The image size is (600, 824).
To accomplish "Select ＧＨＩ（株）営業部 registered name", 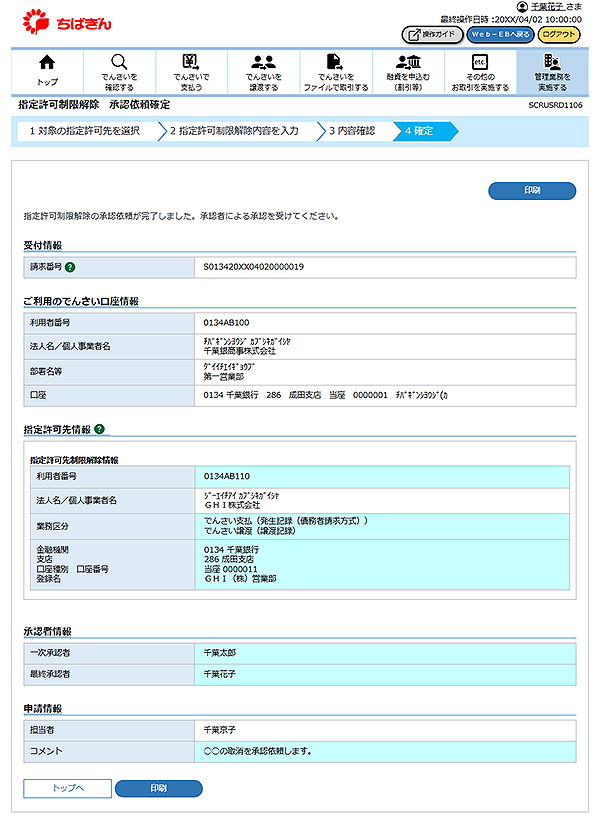I will point(240,579).
